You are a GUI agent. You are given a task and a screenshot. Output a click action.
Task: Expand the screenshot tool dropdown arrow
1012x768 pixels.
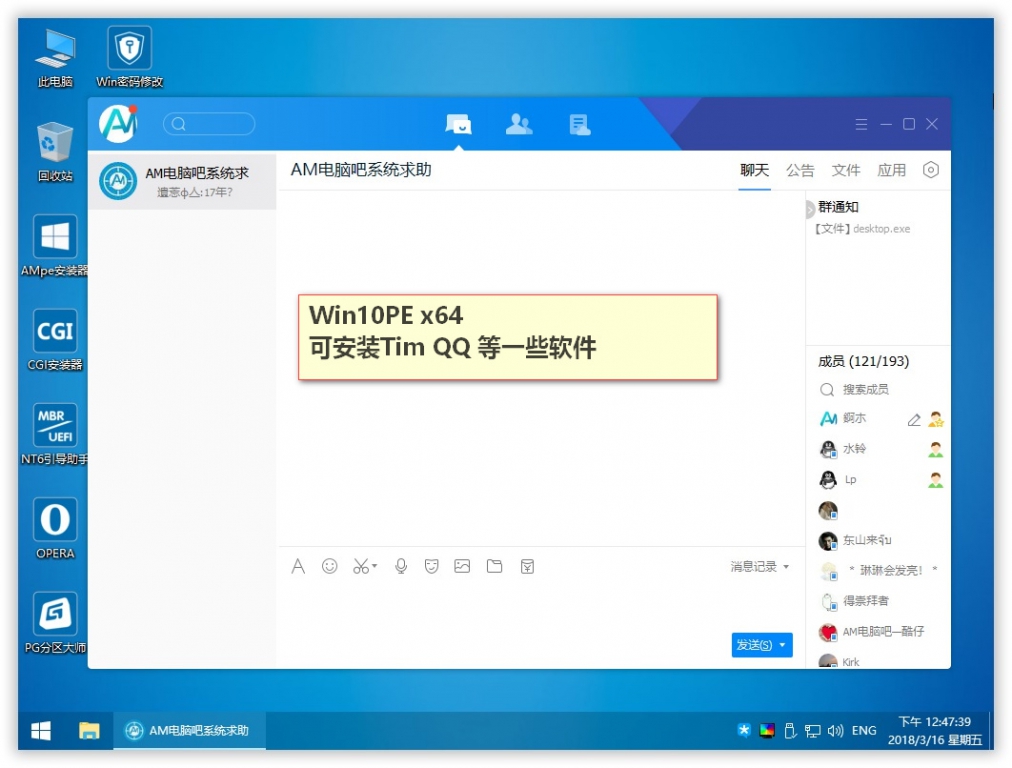(374, 566)
